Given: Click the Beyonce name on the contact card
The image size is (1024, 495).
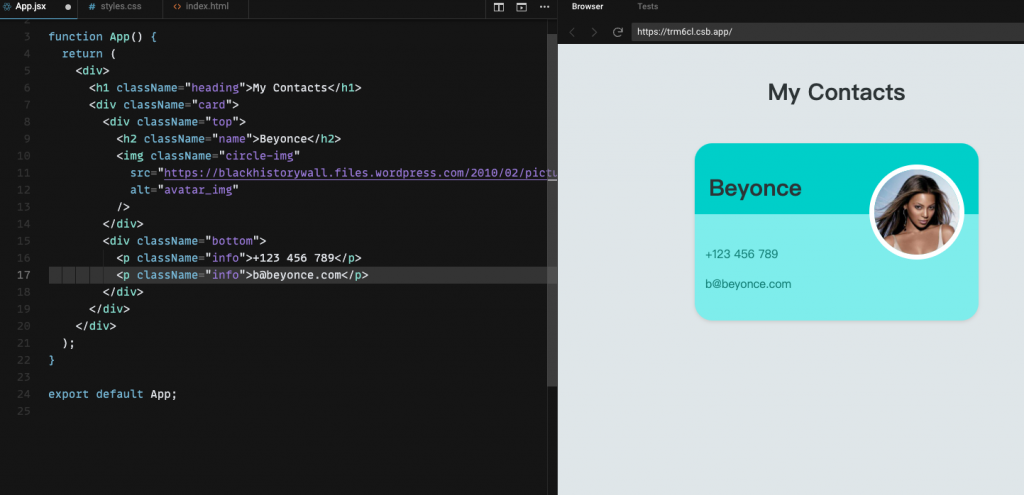Looking at the screenshot, I should [x=755, y=188].
